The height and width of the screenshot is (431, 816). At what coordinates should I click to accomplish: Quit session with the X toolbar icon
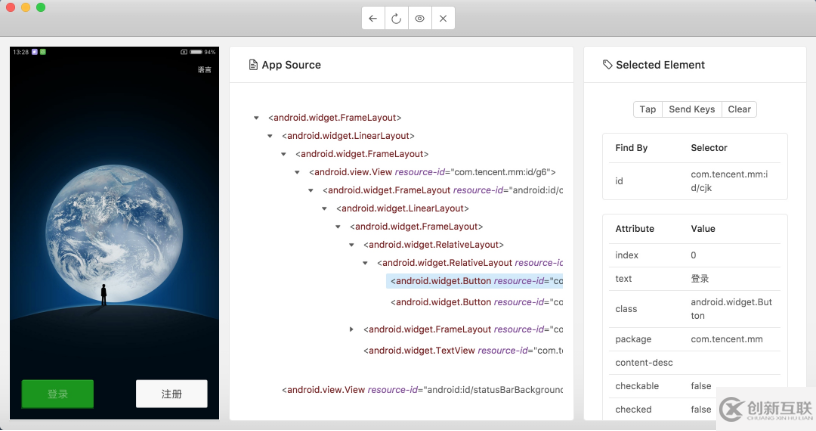point(443,18)
